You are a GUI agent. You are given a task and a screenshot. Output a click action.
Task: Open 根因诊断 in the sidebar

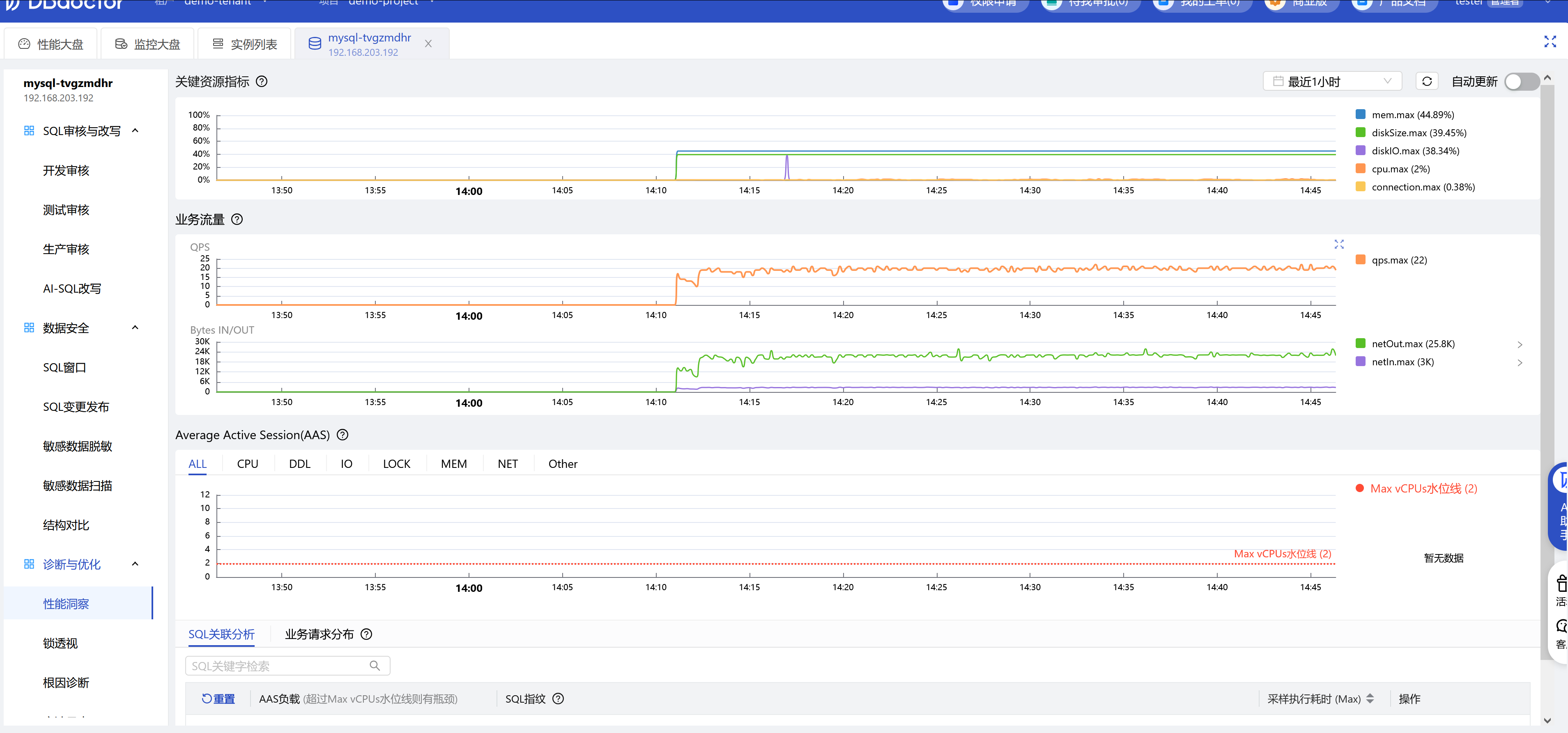coord(66,683)
